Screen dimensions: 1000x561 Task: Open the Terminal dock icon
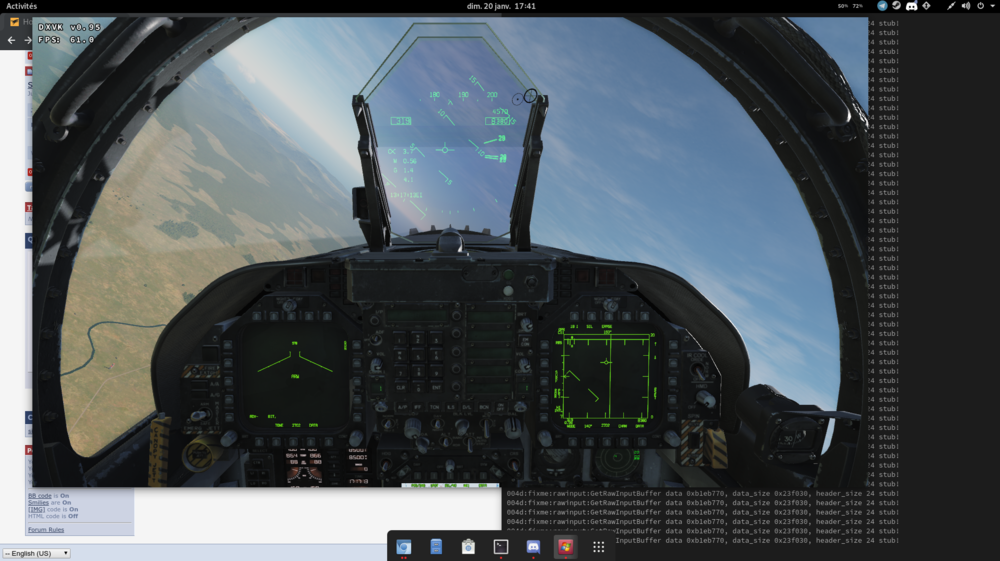pos(501,546)
